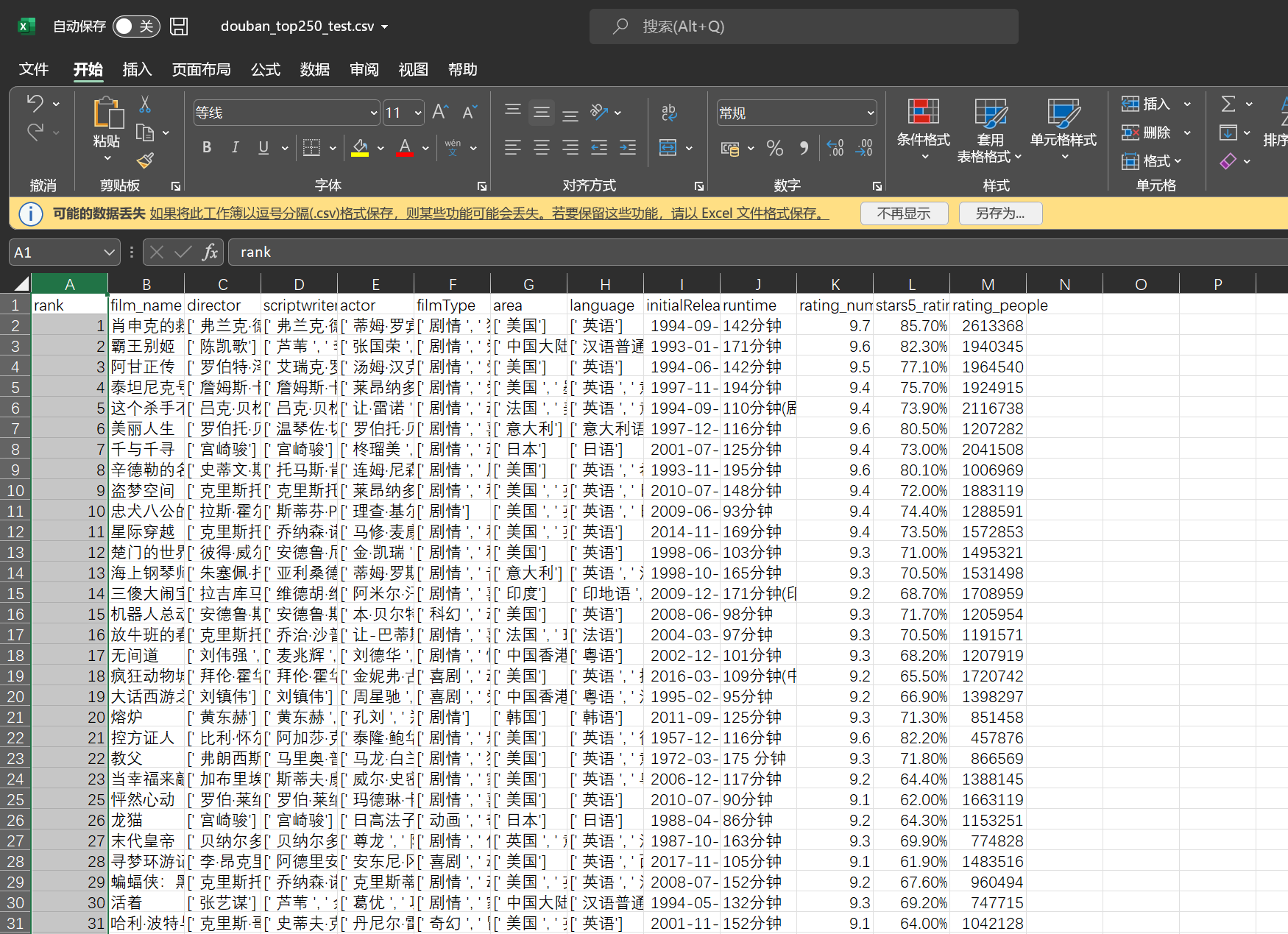
Task: Toggle the AutoSave switch
Action: [136, 26]
